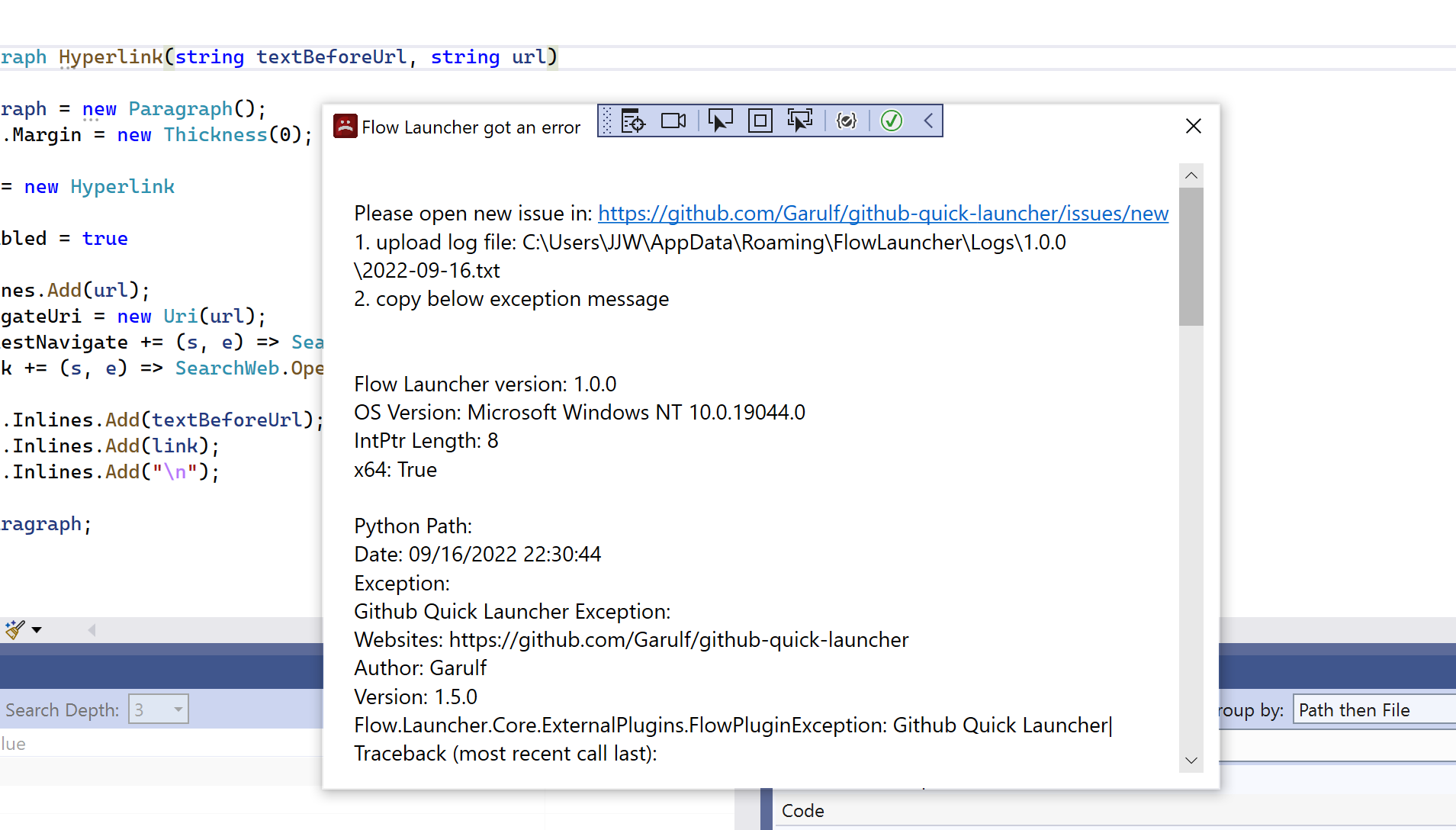Open the dropdown arrow beside broom icon

coord(37,630)
